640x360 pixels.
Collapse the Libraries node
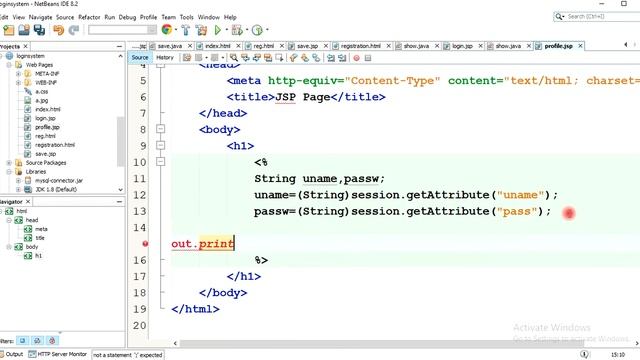pos(9,172)
